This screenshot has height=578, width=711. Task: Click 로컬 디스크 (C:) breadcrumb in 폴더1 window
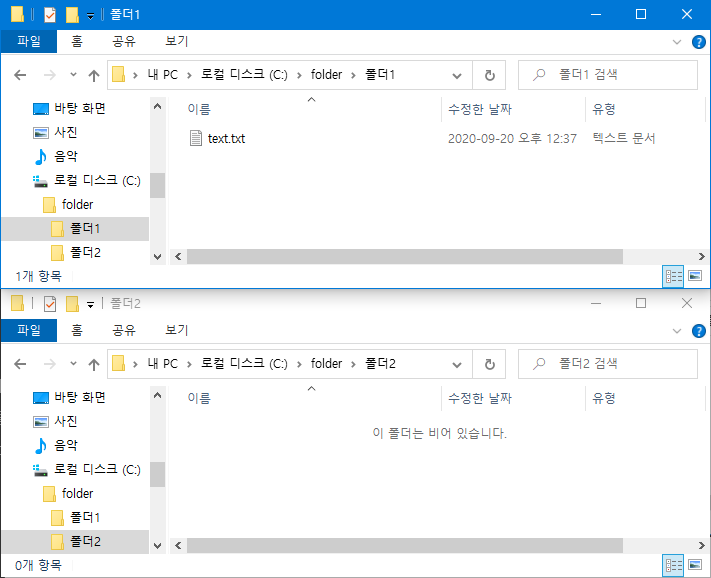pyautogui.click(x=244, y=75)
